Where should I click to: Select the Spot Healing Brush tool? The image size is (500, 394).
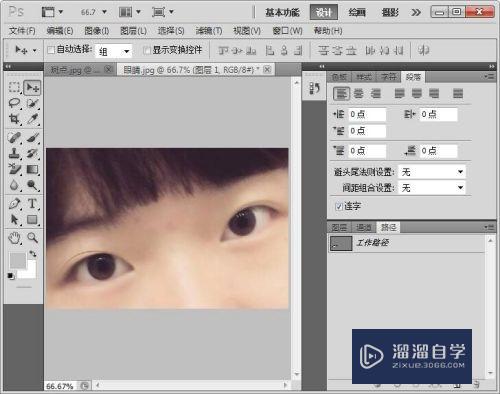(x=14, y=137)
